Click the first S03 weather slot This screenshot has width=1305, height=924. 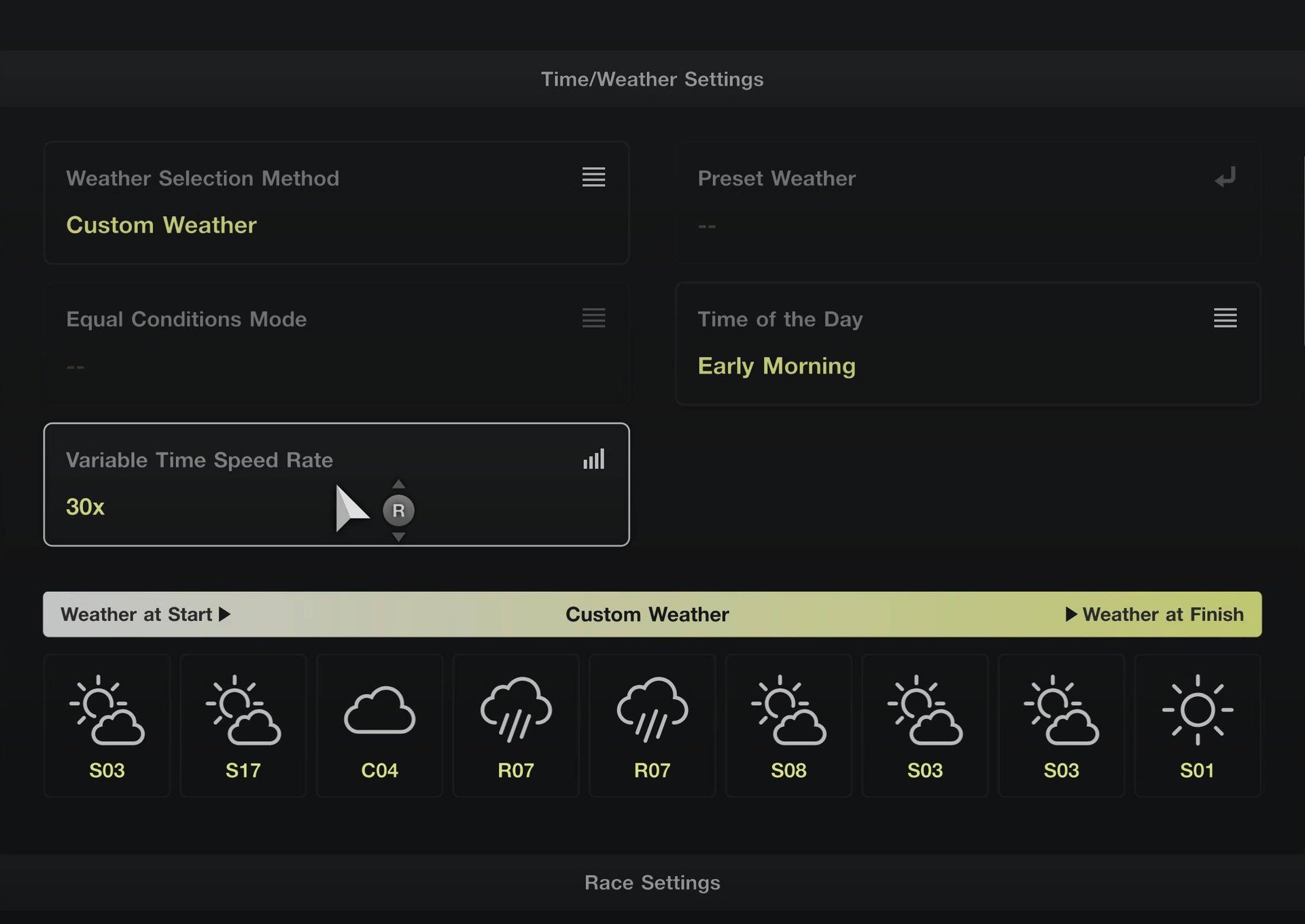pos(107,726)
